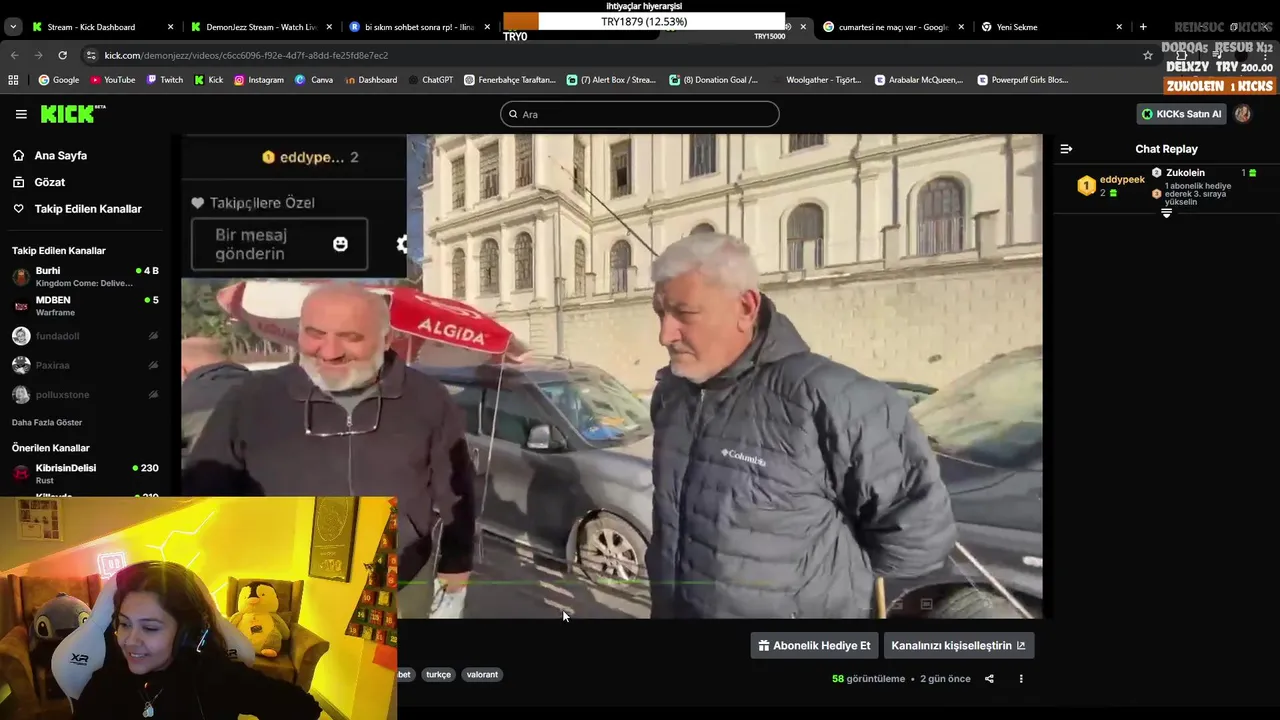Open Dashboard bookmark

click(x=370, y=80)
